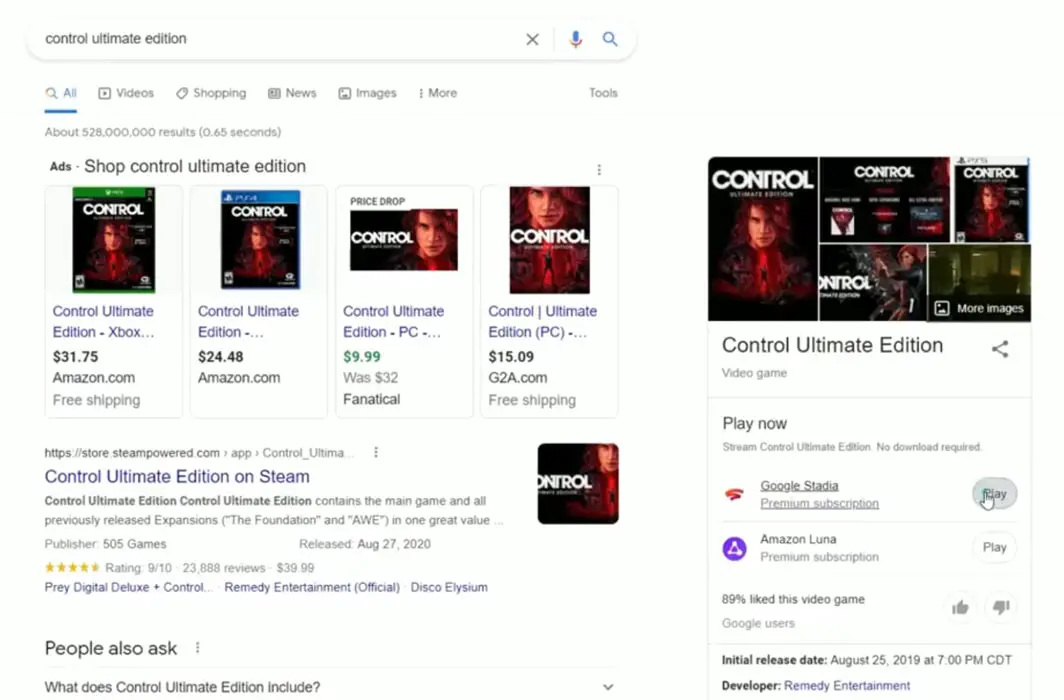
Task: Open Steam result three-dot menu
Action: tap(376, 452)
